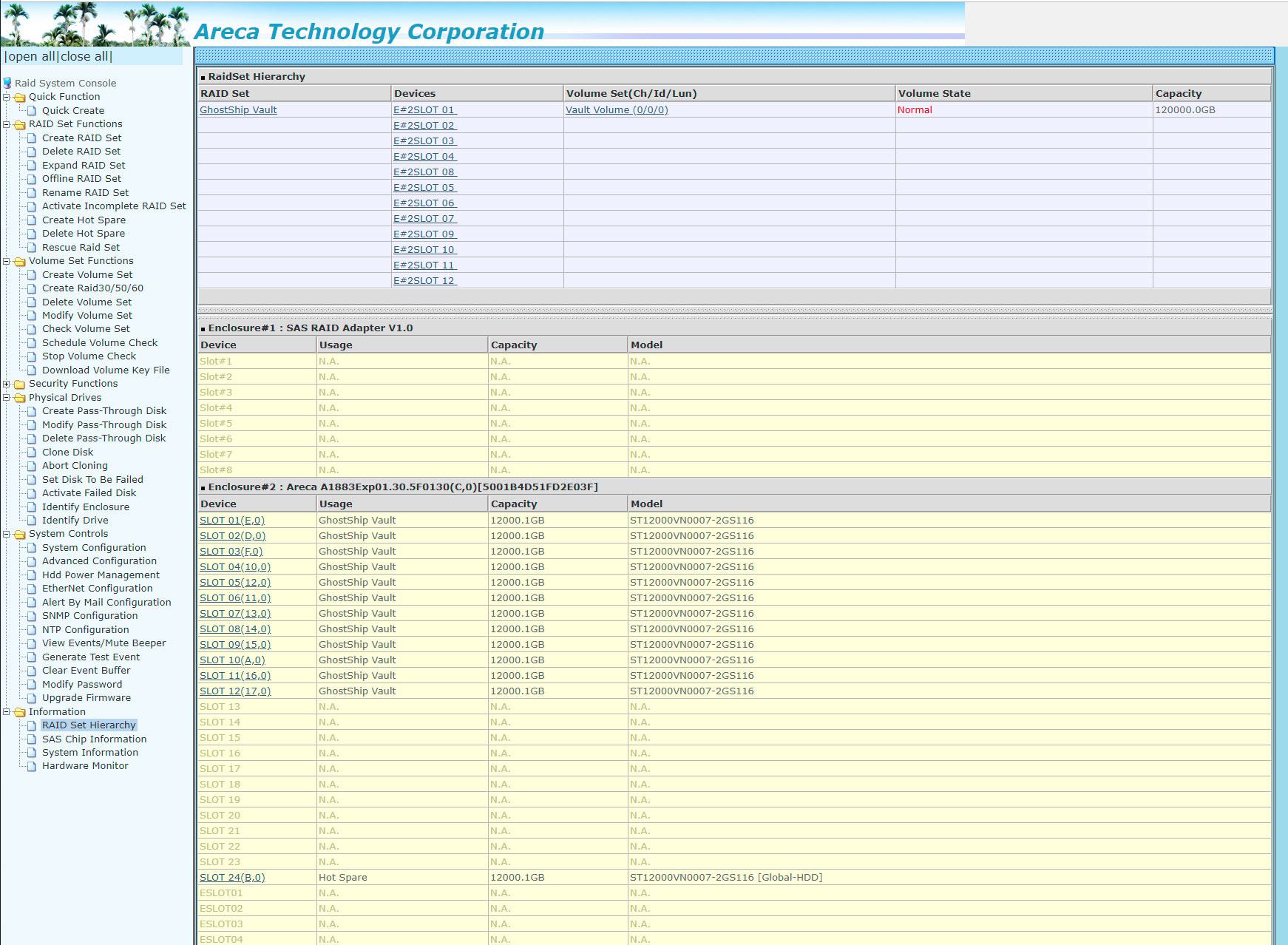
Task: Open Vault Volume (0/0/0) link
Action: (x=617, y=110)
